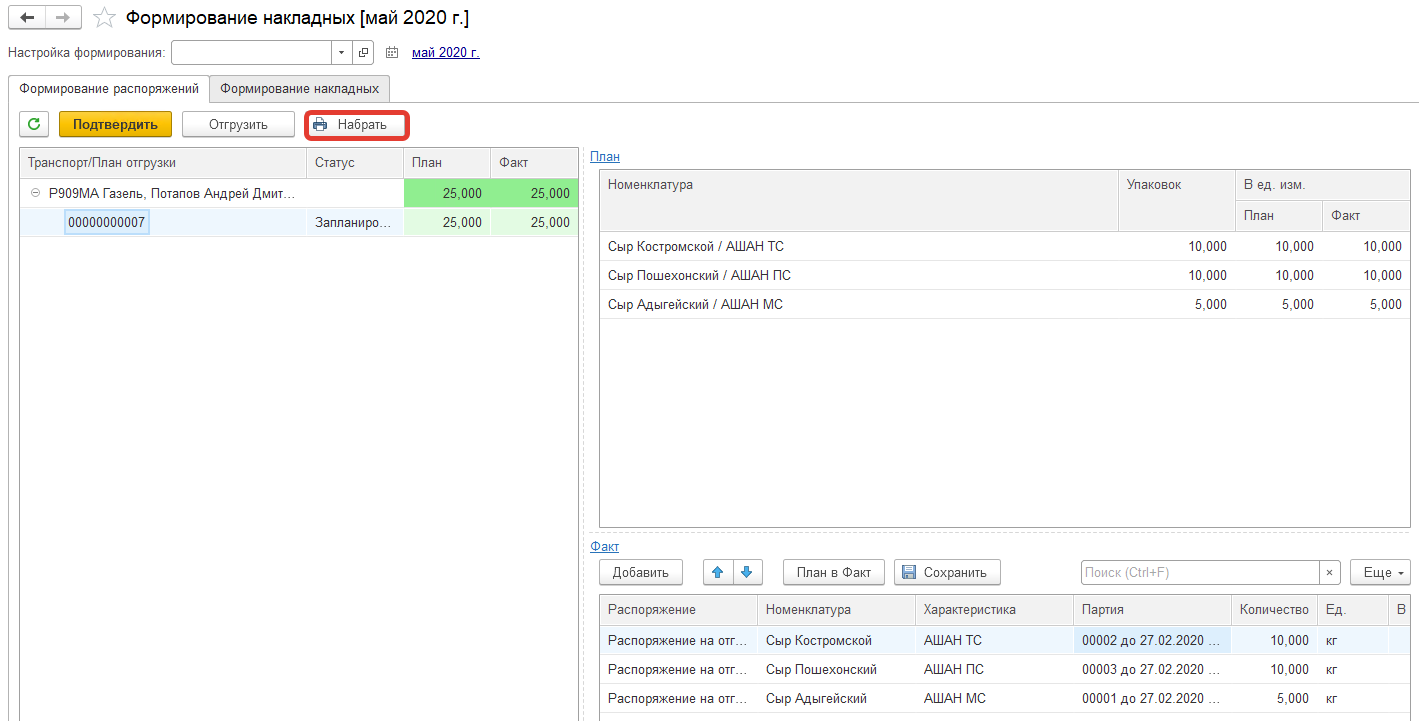The height and width of the screenshot is (721, 1419).
Task: Collapse the Р909МА Газель tree node
Action: [36, 194]
